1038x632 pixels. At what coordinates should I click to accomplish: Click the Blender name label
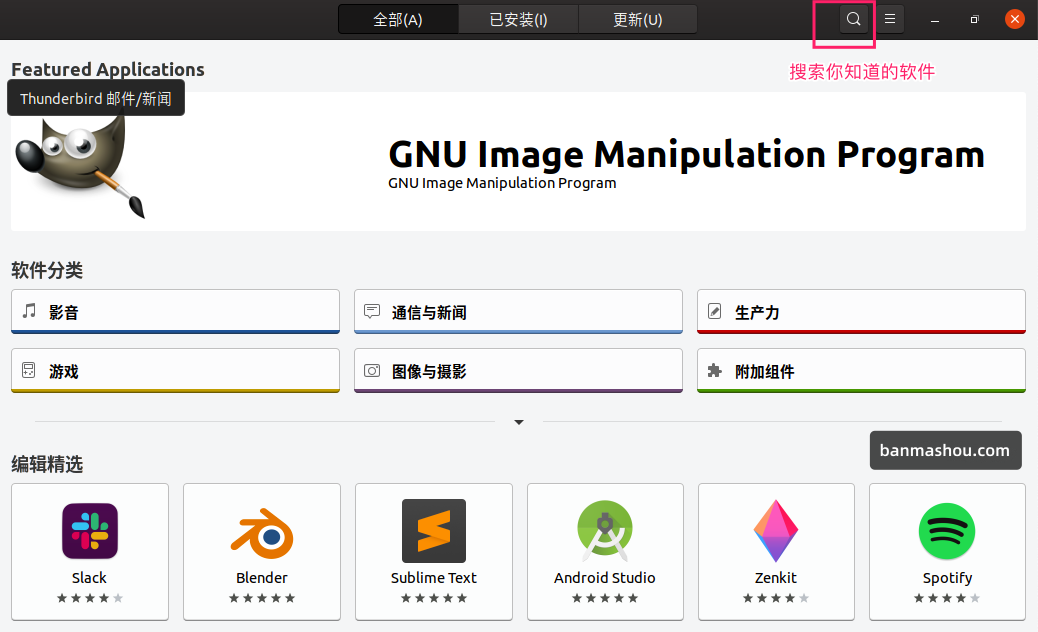pyautogui.click(x=262, y=578)
